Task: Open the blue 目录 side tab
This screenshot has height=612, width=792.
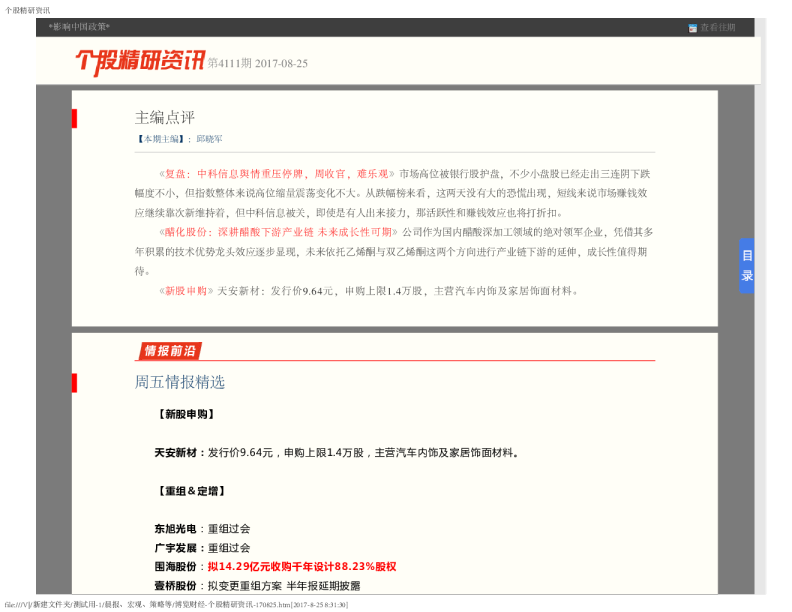Action: (747, 266)
